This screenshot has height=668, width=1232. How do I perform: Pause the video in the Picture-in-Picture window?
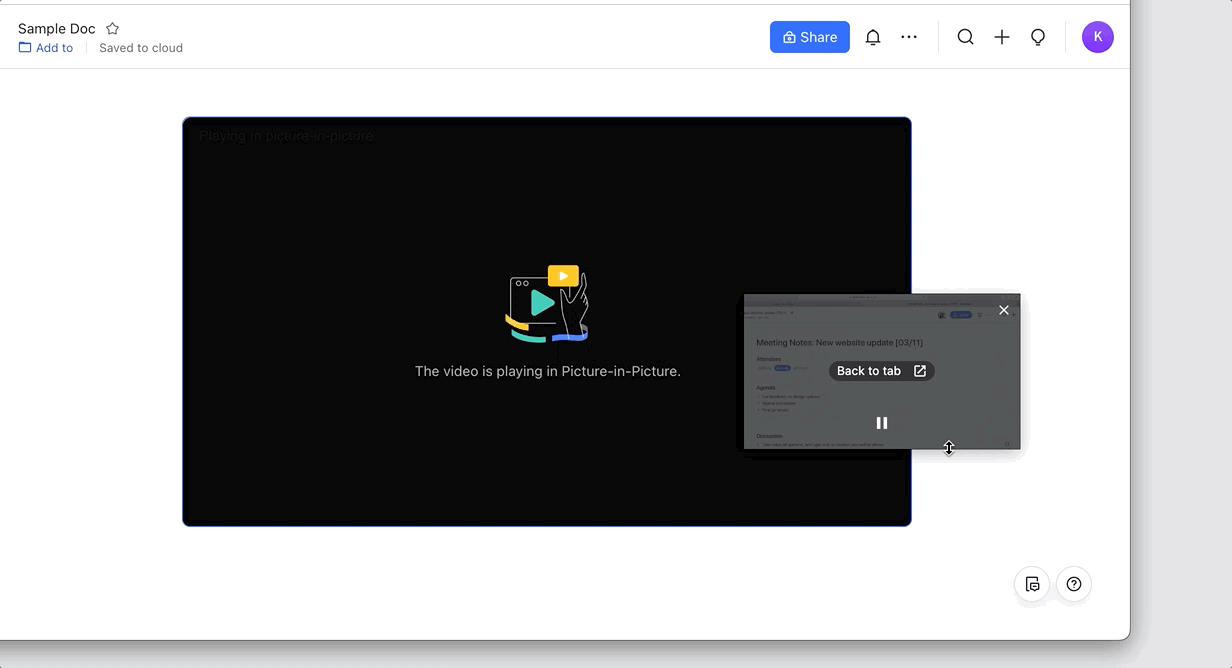(x=881, y=422)
